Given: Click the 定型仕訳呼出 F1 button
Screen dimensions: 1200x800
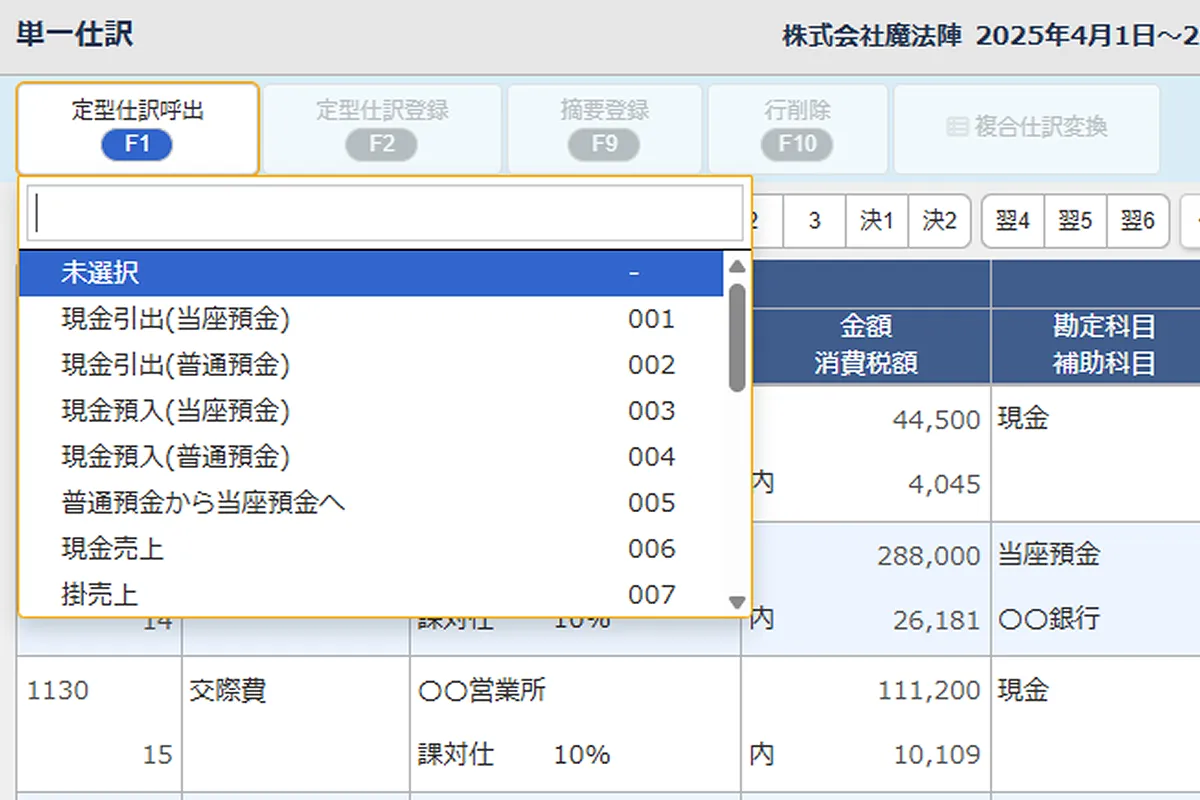Looking at the screenshot, I should coord(138,128).
